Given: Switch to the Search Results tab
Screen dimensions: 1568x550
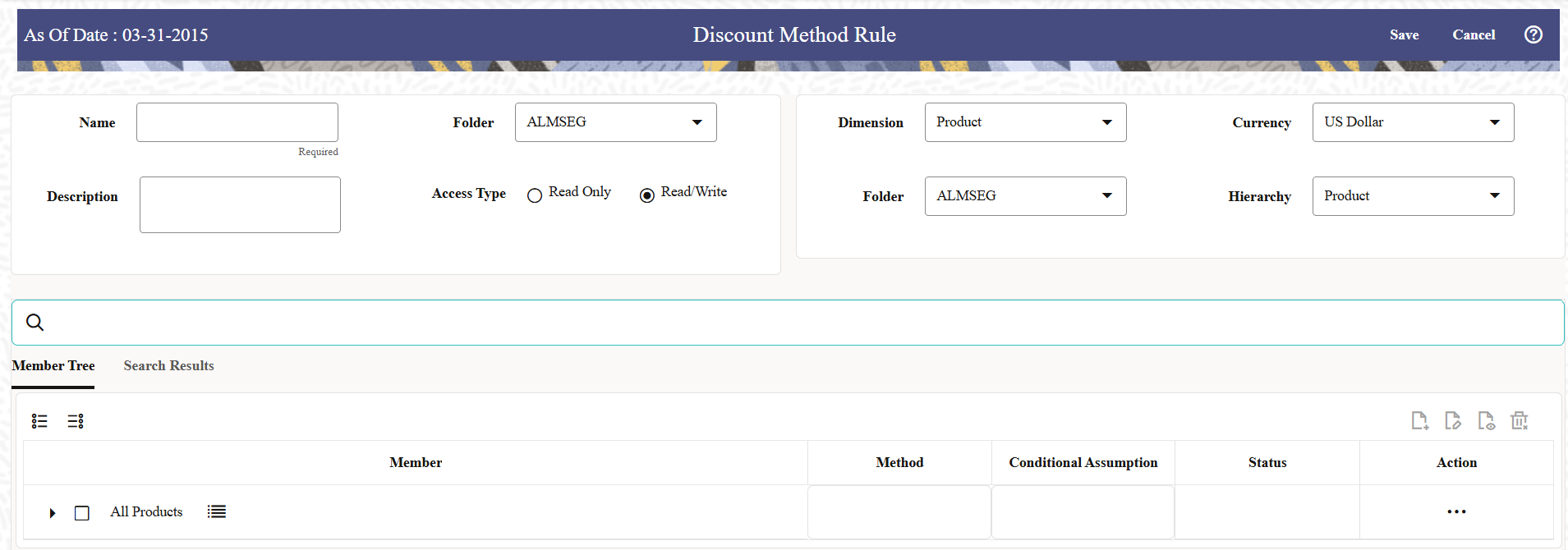Looking at the screenshot, I should (168, 366).
